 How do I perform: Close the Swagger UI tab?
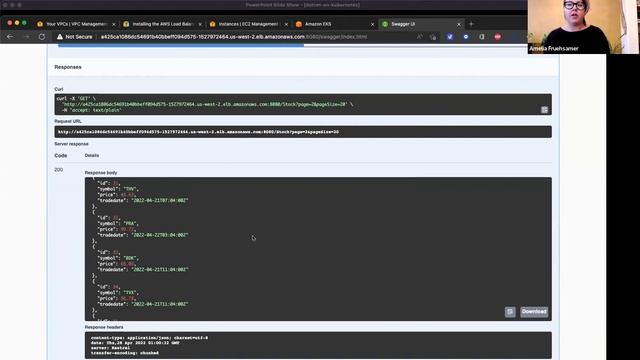[x=459, y=24]
